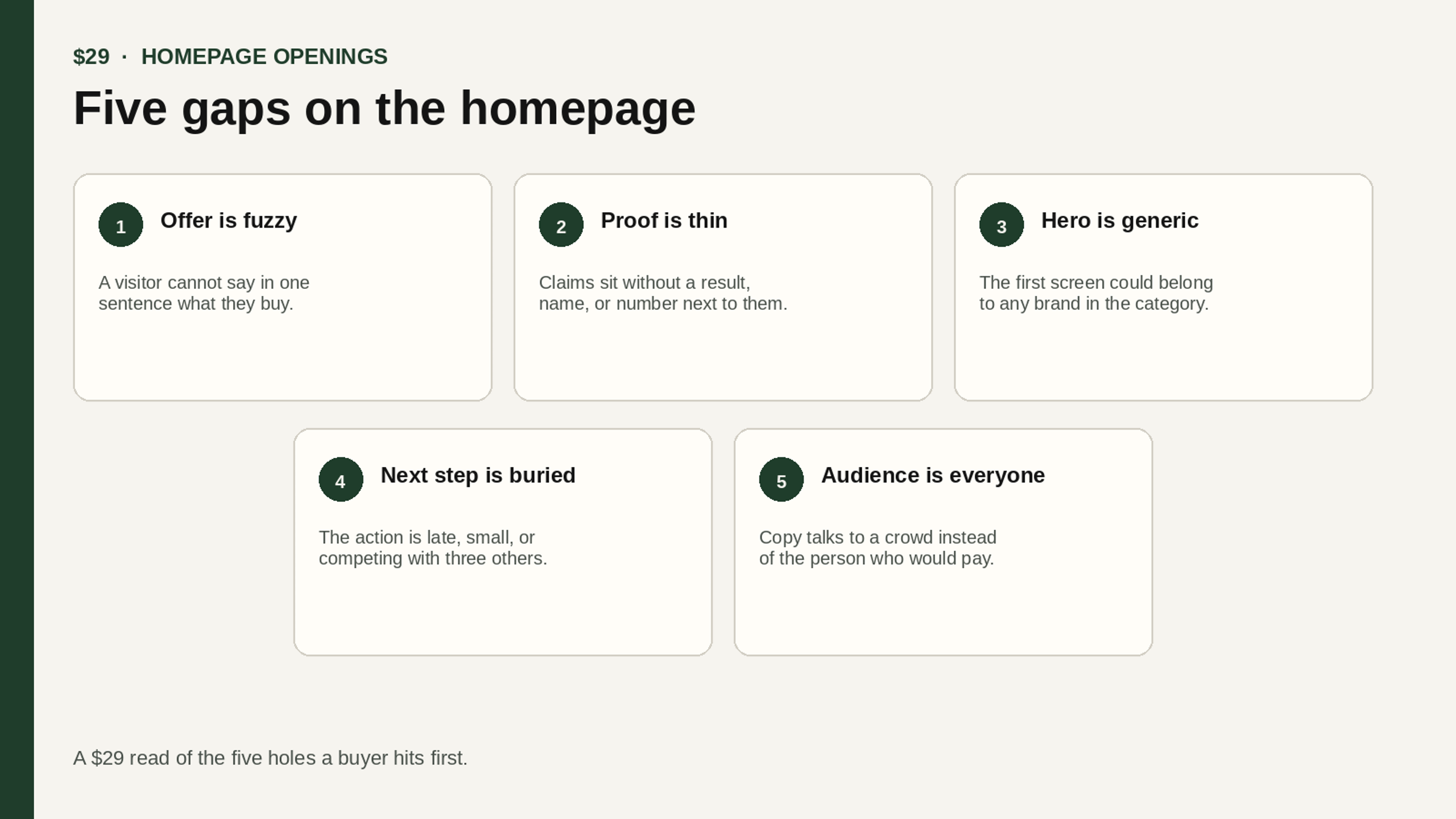
Task: Click the number 3 circle badge
Action: click(x=1001, y=225)
